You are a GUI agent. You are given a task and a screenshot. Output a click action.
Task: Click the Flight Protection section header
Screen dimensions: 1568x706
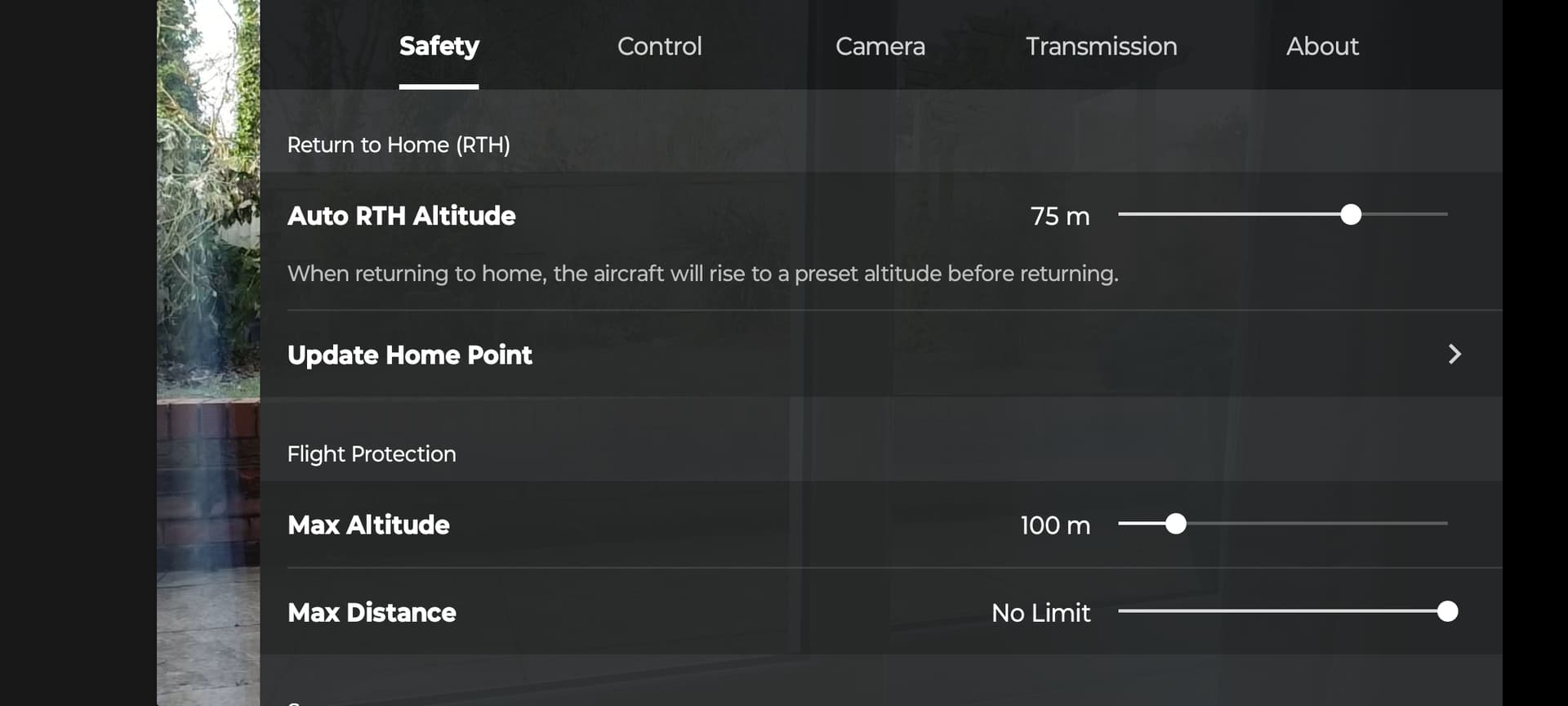tap(372, 454)
